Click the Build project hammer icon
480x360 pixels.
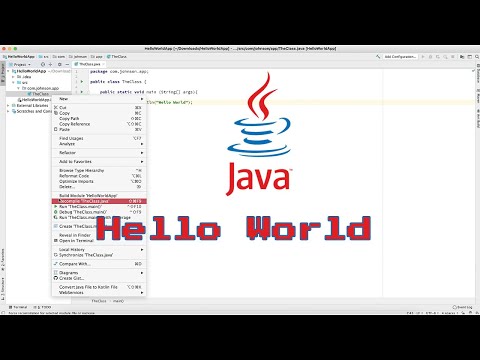point(378,57)
